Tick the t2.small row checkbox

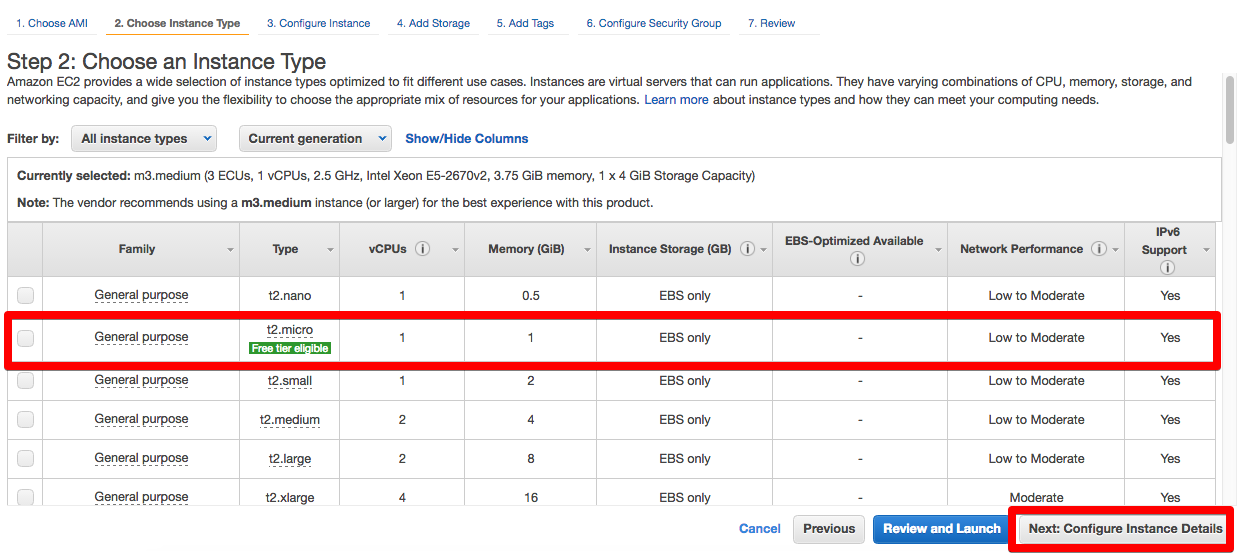[x=25, y=380]
